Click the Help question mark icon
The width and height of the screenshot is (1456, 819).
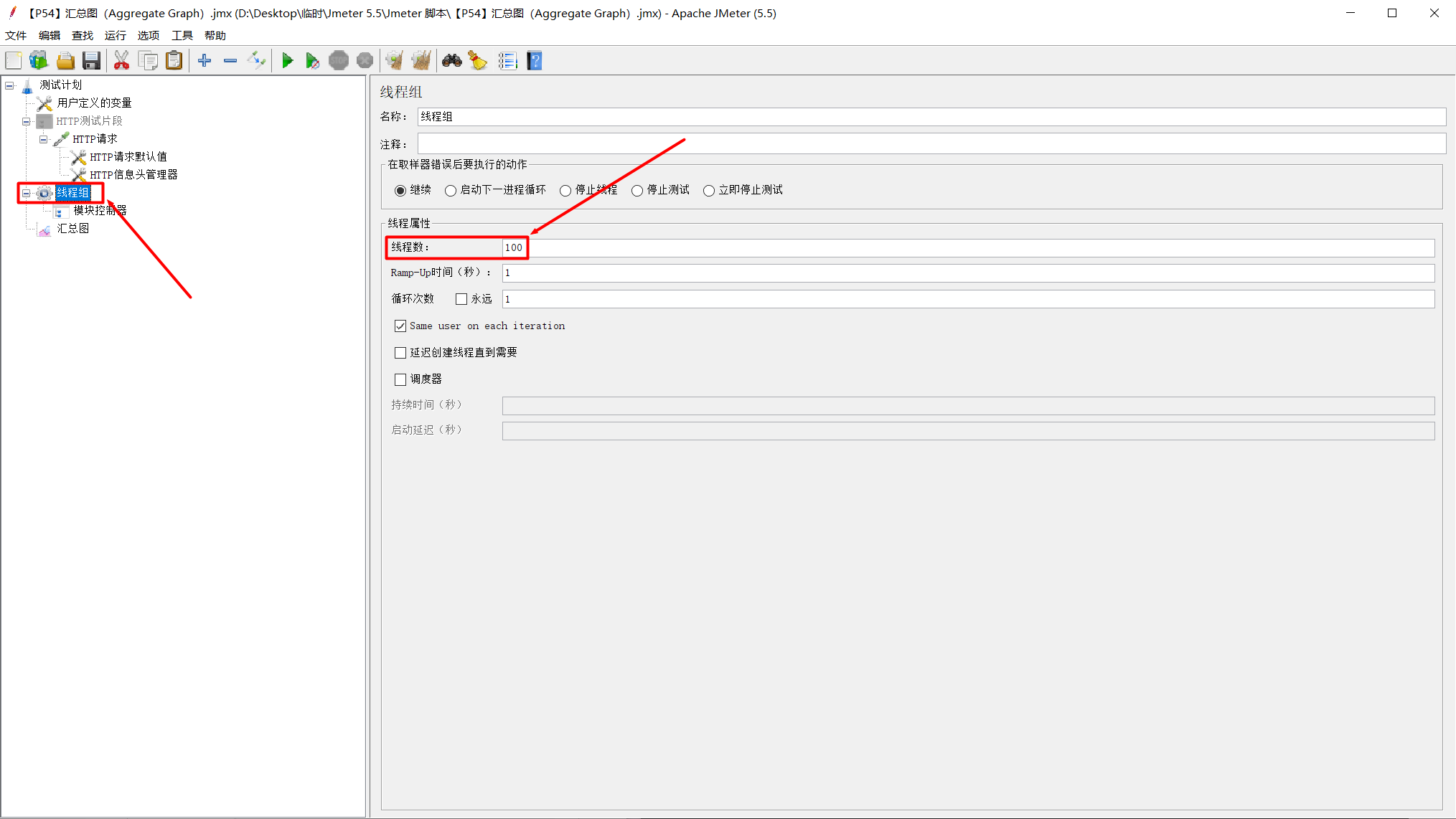[x=535, y=61]
